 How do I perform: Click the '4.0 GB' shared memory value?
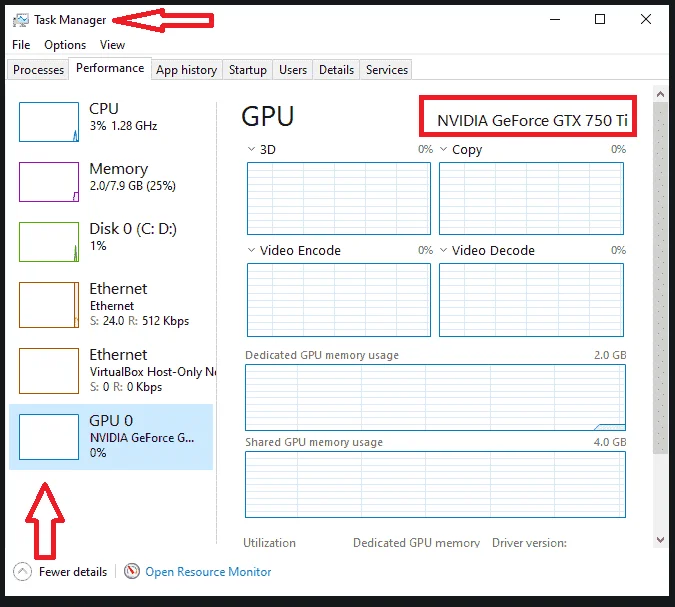tap(610, 442)
